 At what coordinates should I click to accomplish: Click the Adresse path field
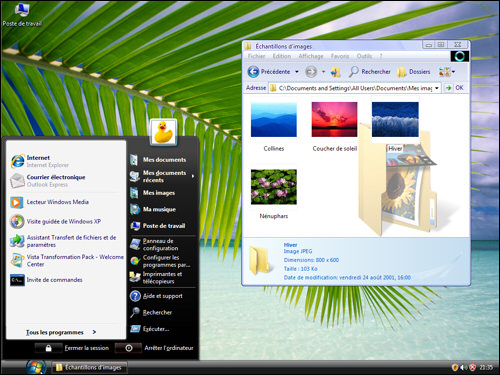[x=355, y=88]
